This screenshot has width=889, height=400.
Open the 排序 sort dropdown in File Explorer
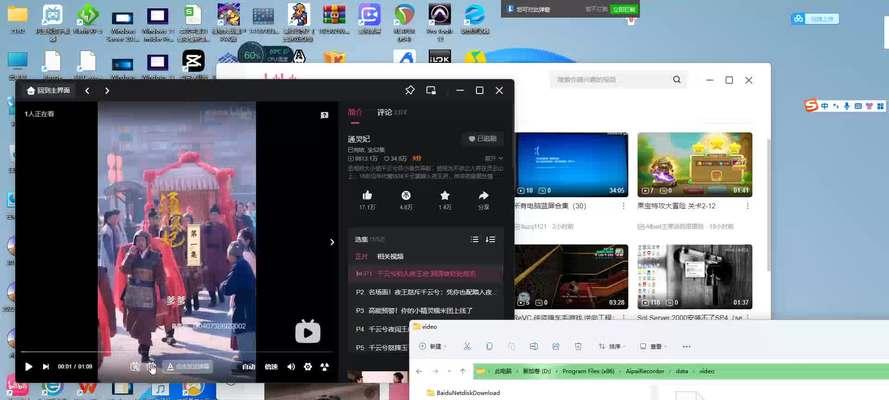611,346
